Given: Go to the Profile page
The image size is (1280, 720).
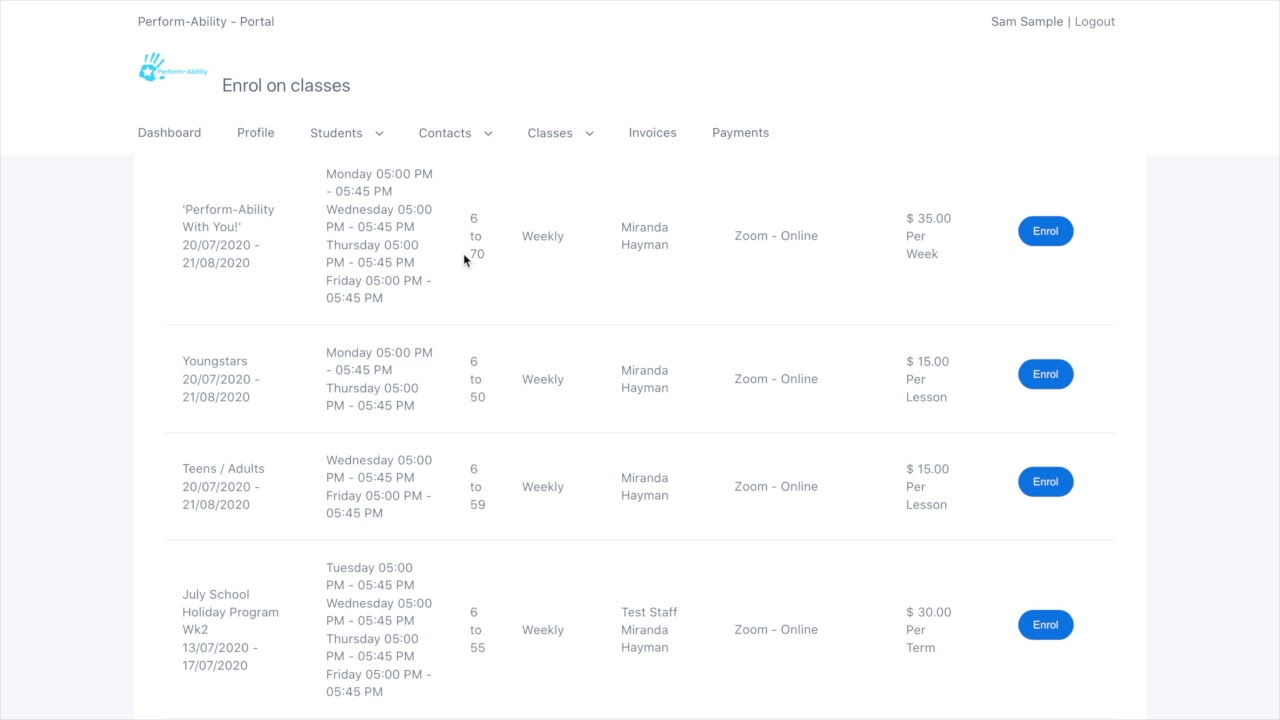Looking at the screenshot, I should point(255,133).
